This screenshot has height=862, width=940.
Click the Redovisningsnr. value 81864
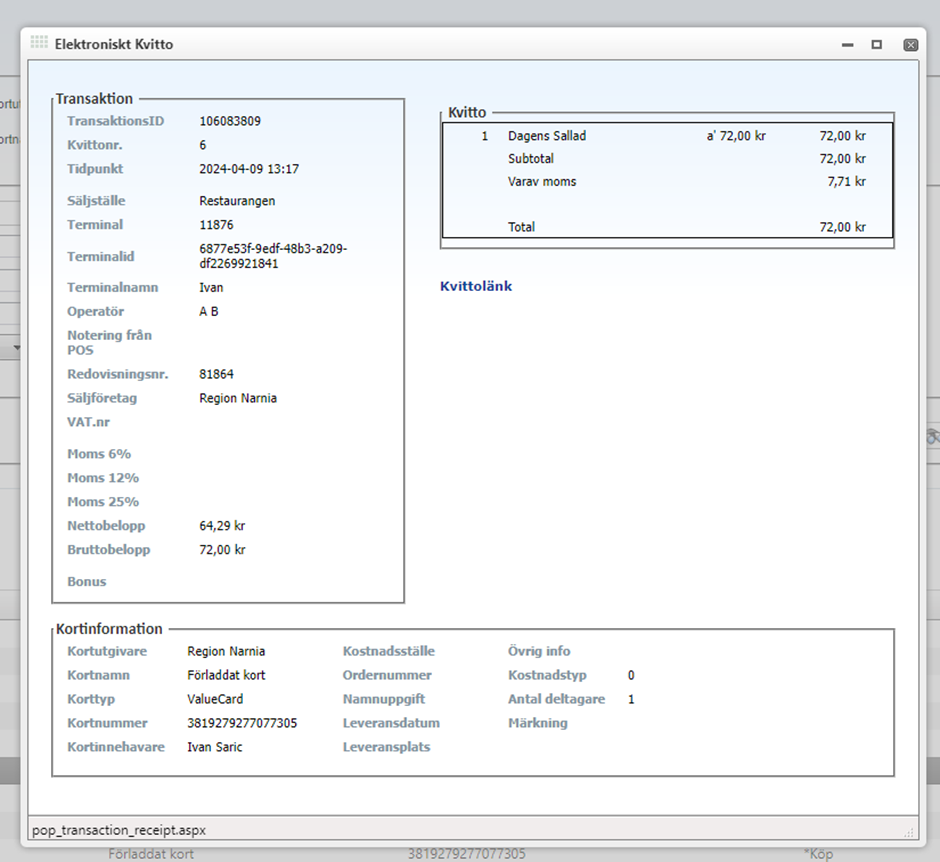point(216,374)
